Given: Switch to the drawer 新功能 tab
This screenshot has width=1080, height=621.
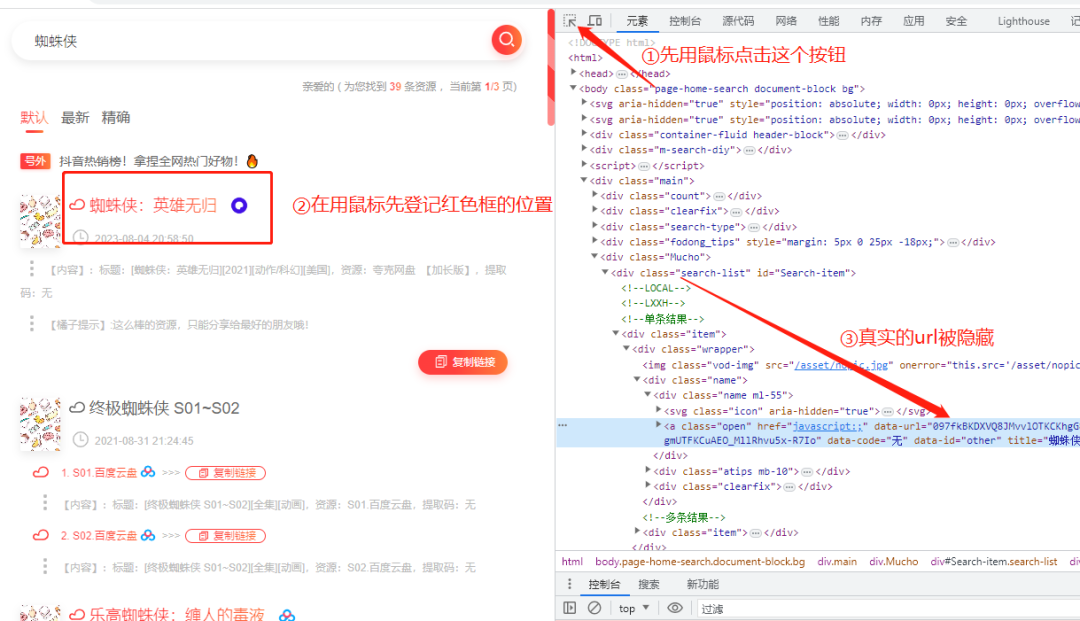Looking at the screenshot, I should (x=702, y=585).
